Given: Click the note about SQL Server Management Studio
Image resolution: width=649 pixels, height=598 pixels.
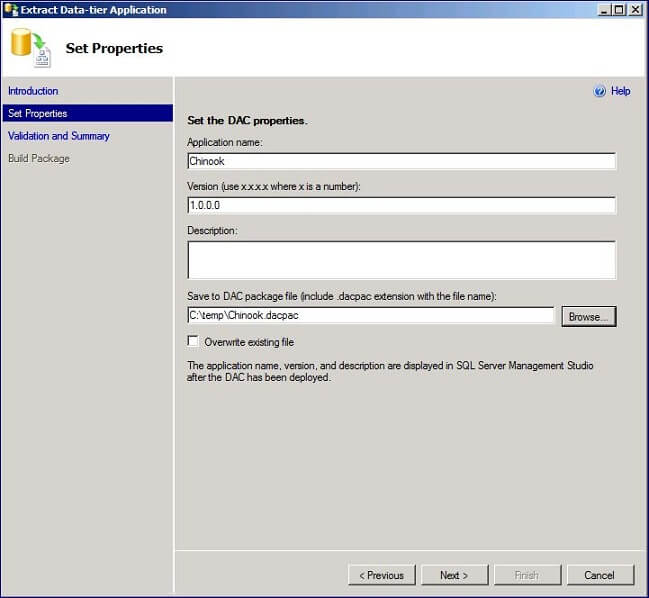Looking at the screenshot, I should (x=390, y=372).
